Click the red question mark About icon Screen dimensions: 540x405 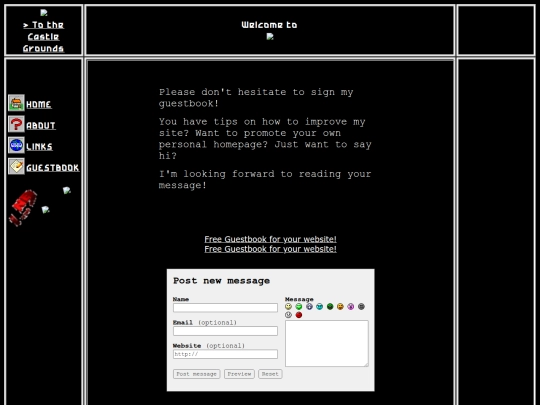(16, 124)
